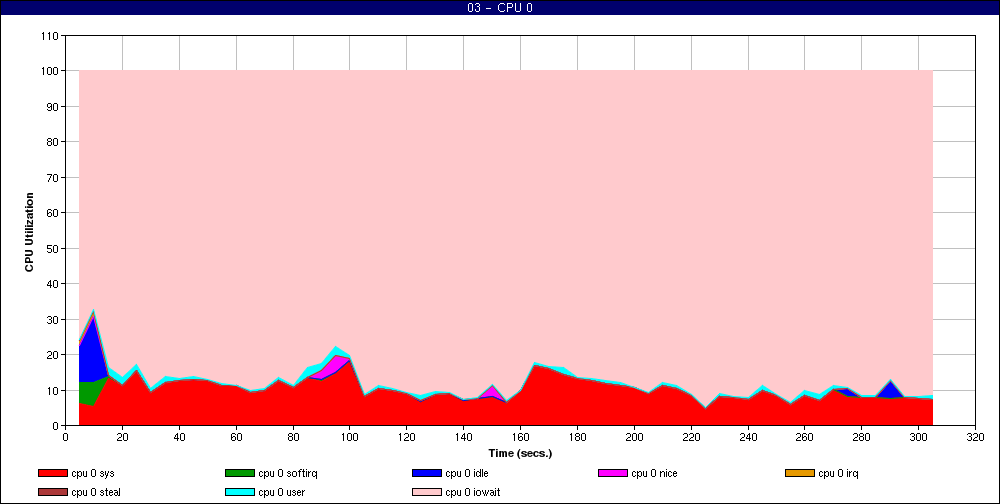
Task: Click the 50 value on the y-axis
Action: pos(54,248)
